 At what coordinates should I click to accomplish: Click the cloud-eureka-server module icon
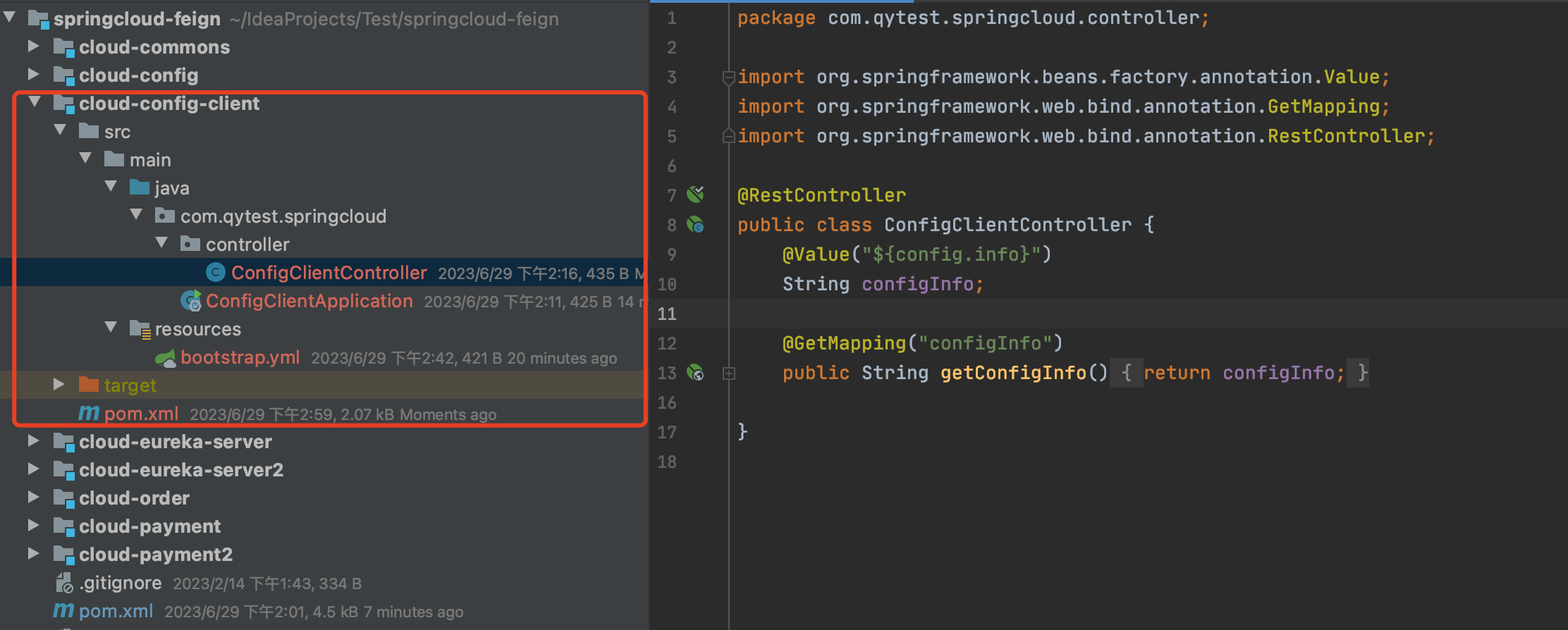pyautogui.click(x=64, y=442)
